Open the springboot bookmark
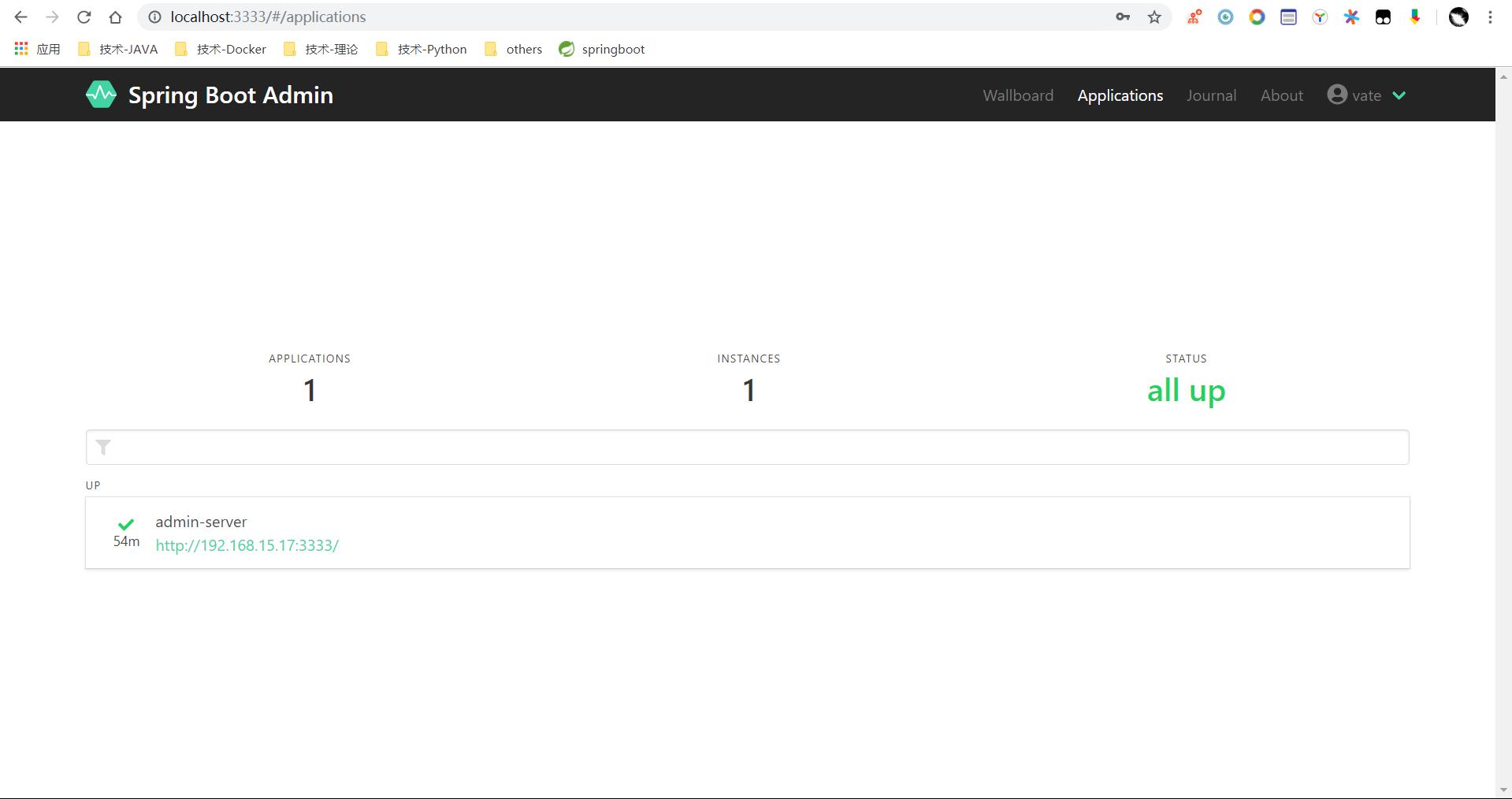This screenshot has height=799, width=1512. 602,49
